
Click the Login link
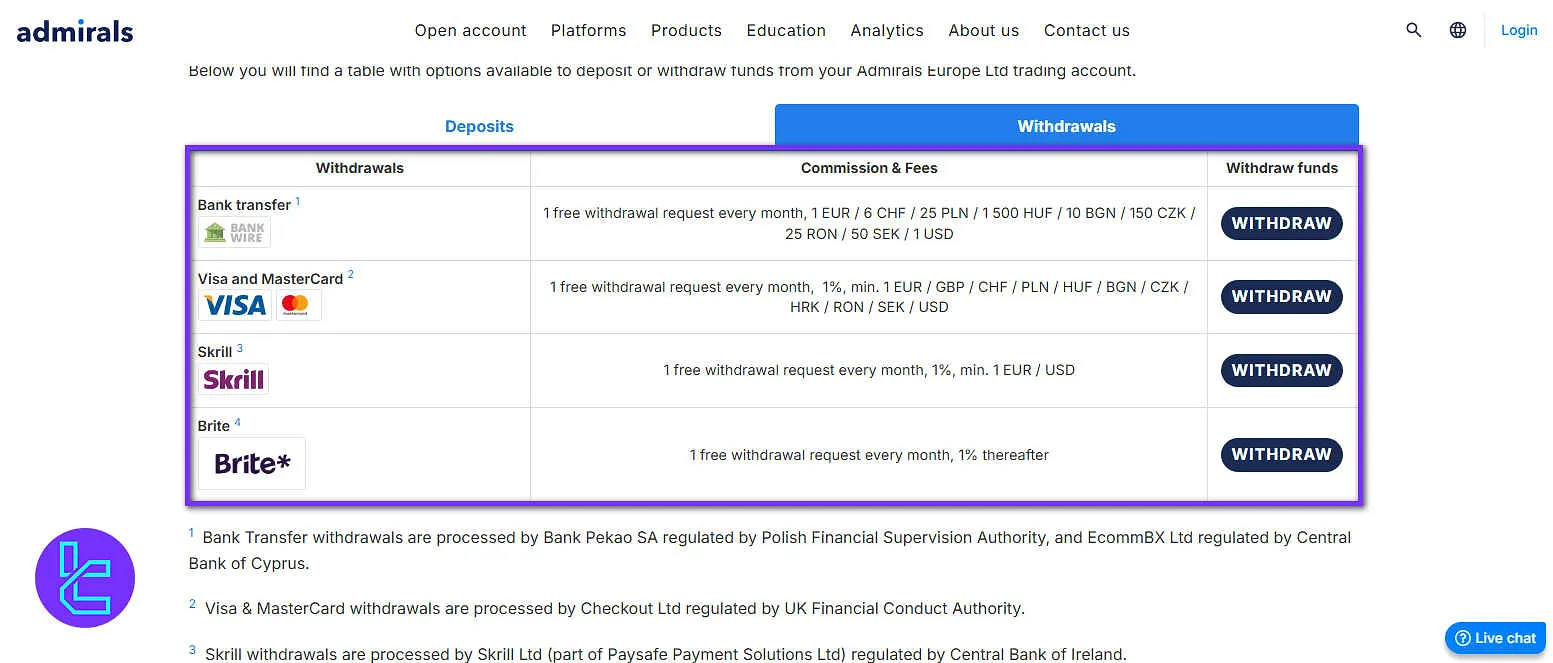pos(1519,30)
